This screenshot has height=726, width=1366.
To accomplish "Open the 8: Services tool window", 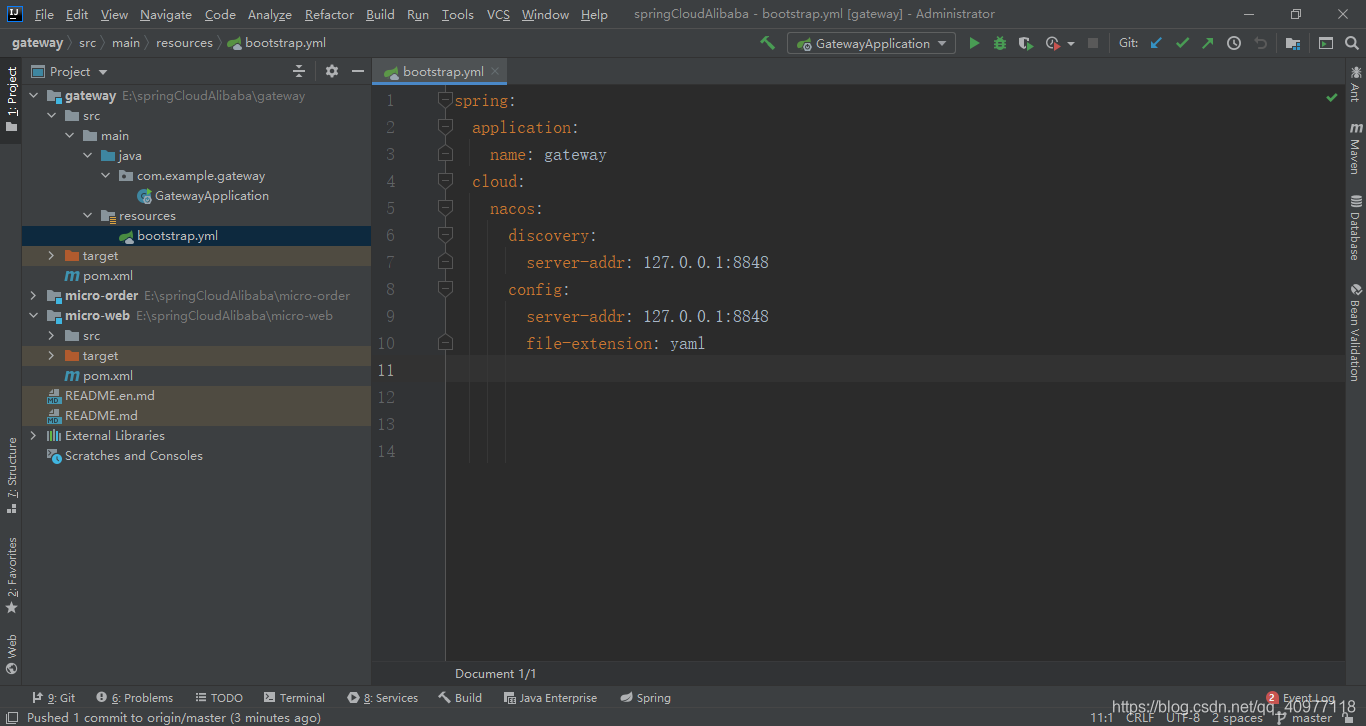I will click(x=382, y=698).
